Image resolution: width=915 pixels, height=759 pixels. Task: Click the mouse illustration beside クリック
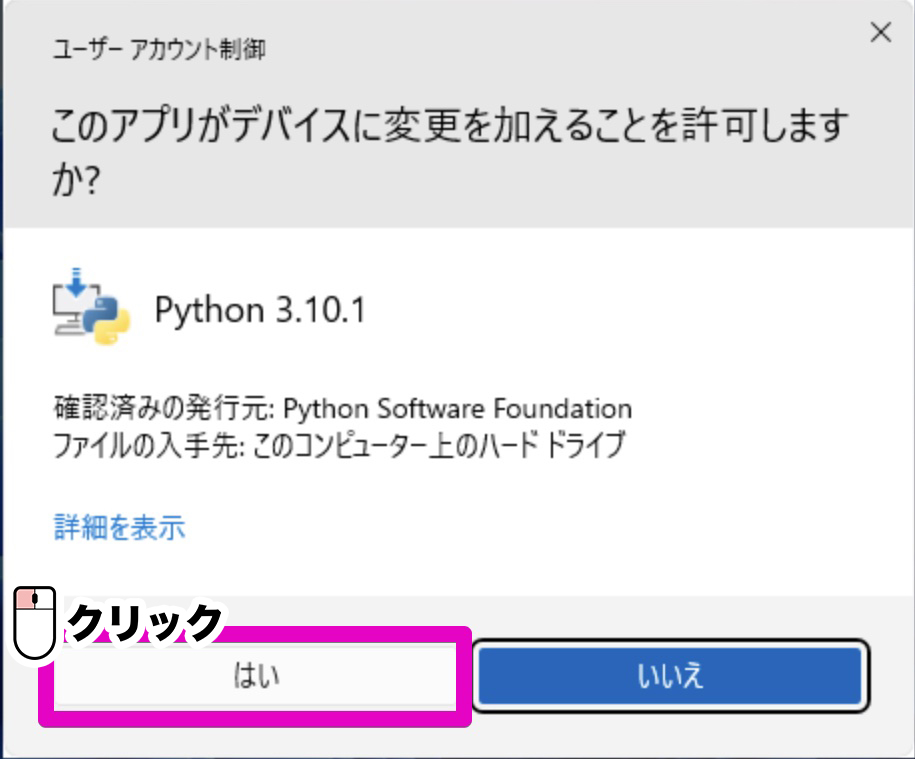35,622
